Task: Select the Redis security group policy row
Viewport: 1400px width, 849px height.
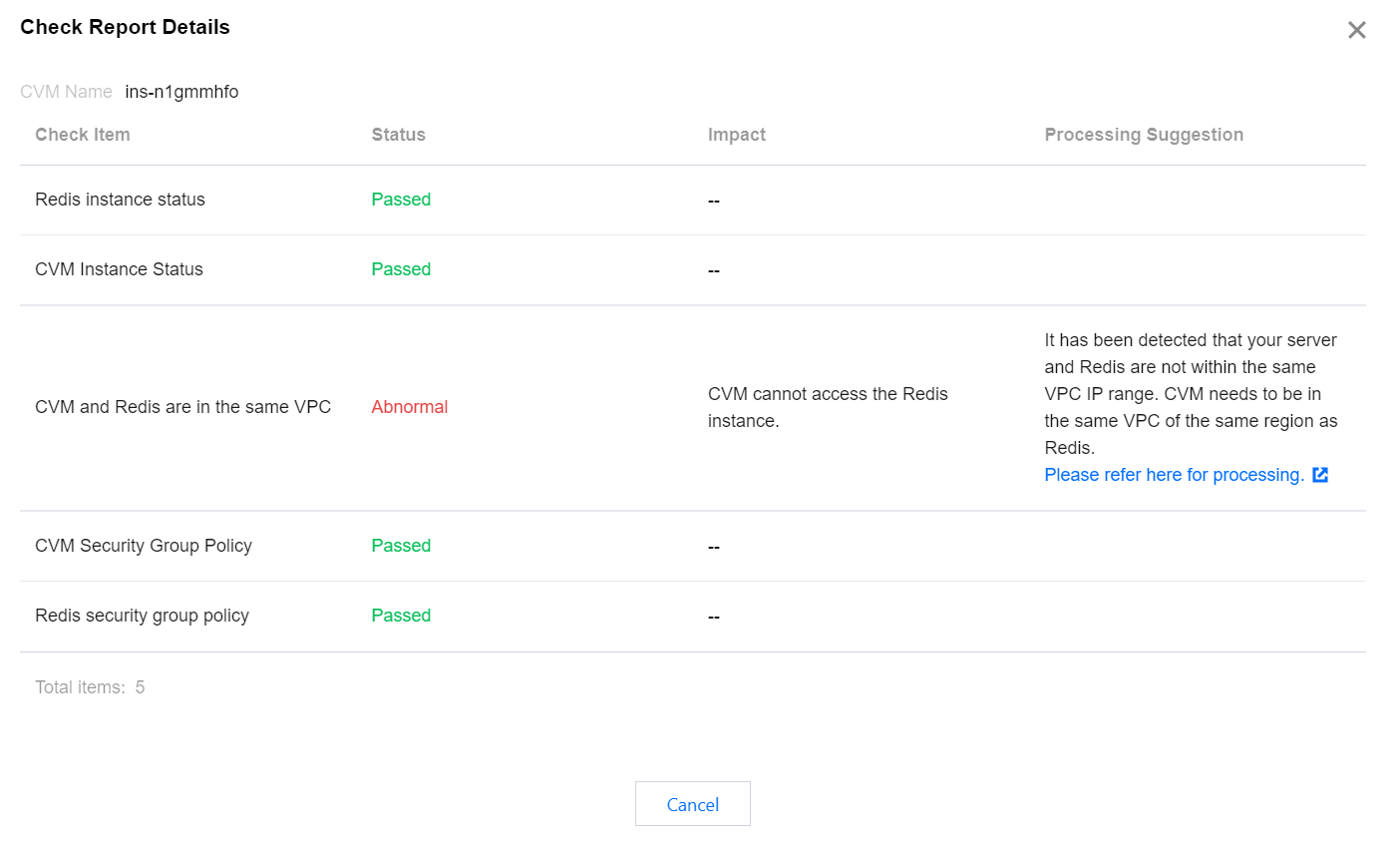Action: [x=142, y=616]
